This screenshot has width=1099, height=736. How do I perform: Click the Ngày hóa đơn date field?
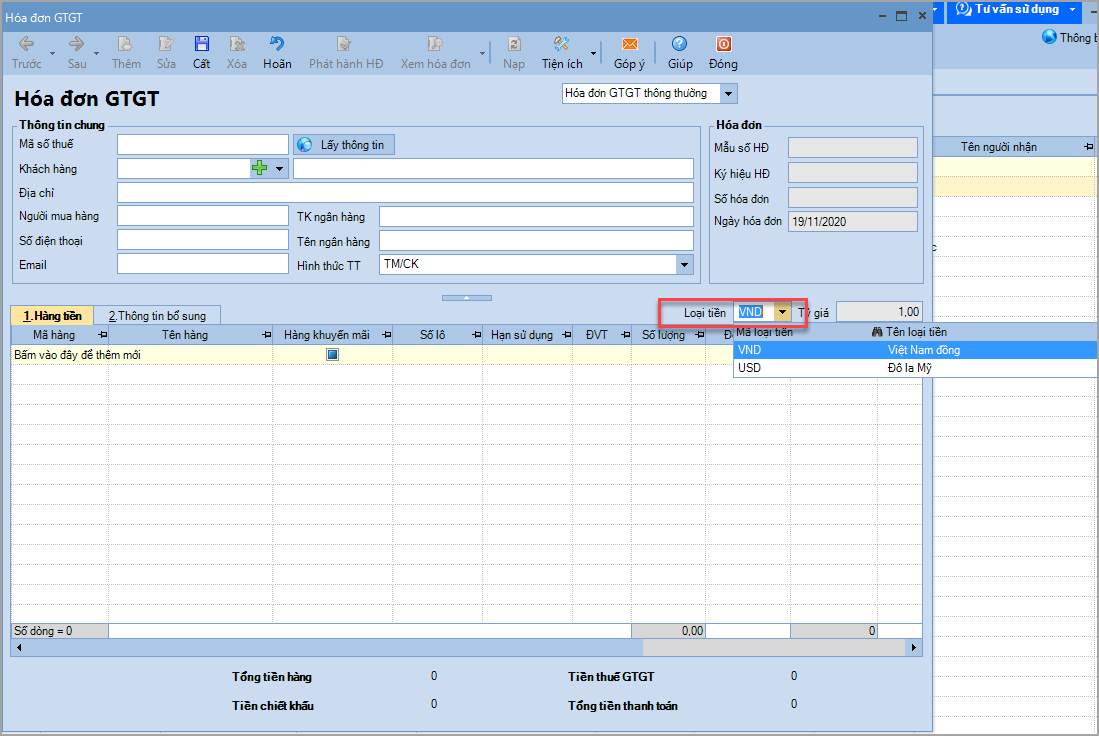click(852, 222)
